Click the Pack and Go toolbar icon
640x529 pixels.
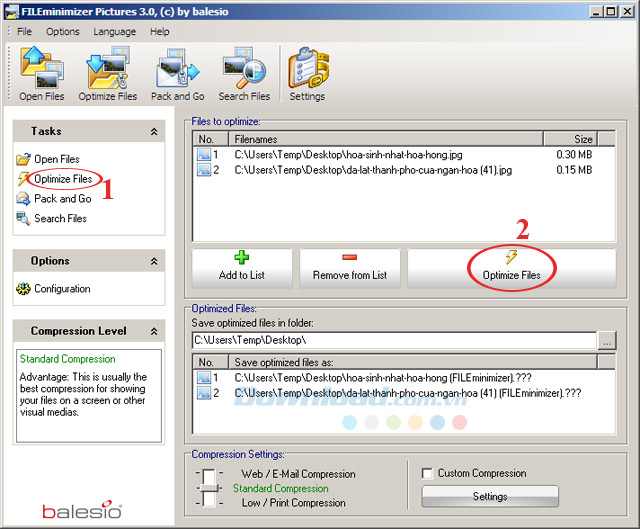(x=178, y=73)
